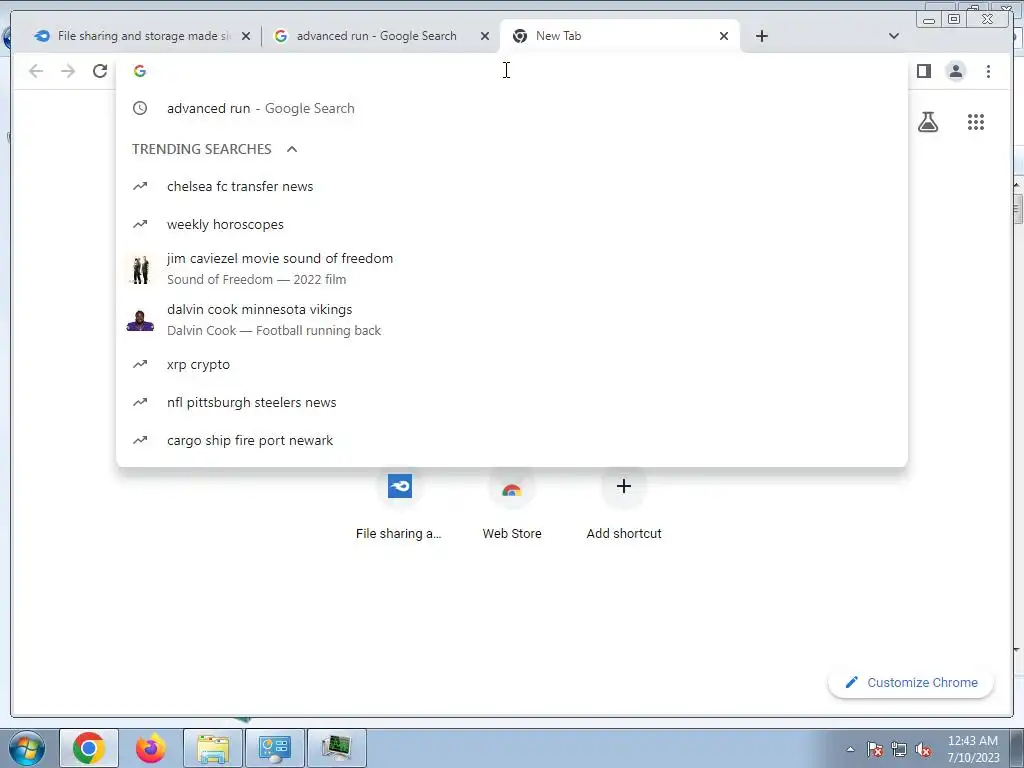Click the muted volume tray icon
Image resolution: width=1024 pixels, height=768 pixels.
pyautogui.click(x=923, y=750)
